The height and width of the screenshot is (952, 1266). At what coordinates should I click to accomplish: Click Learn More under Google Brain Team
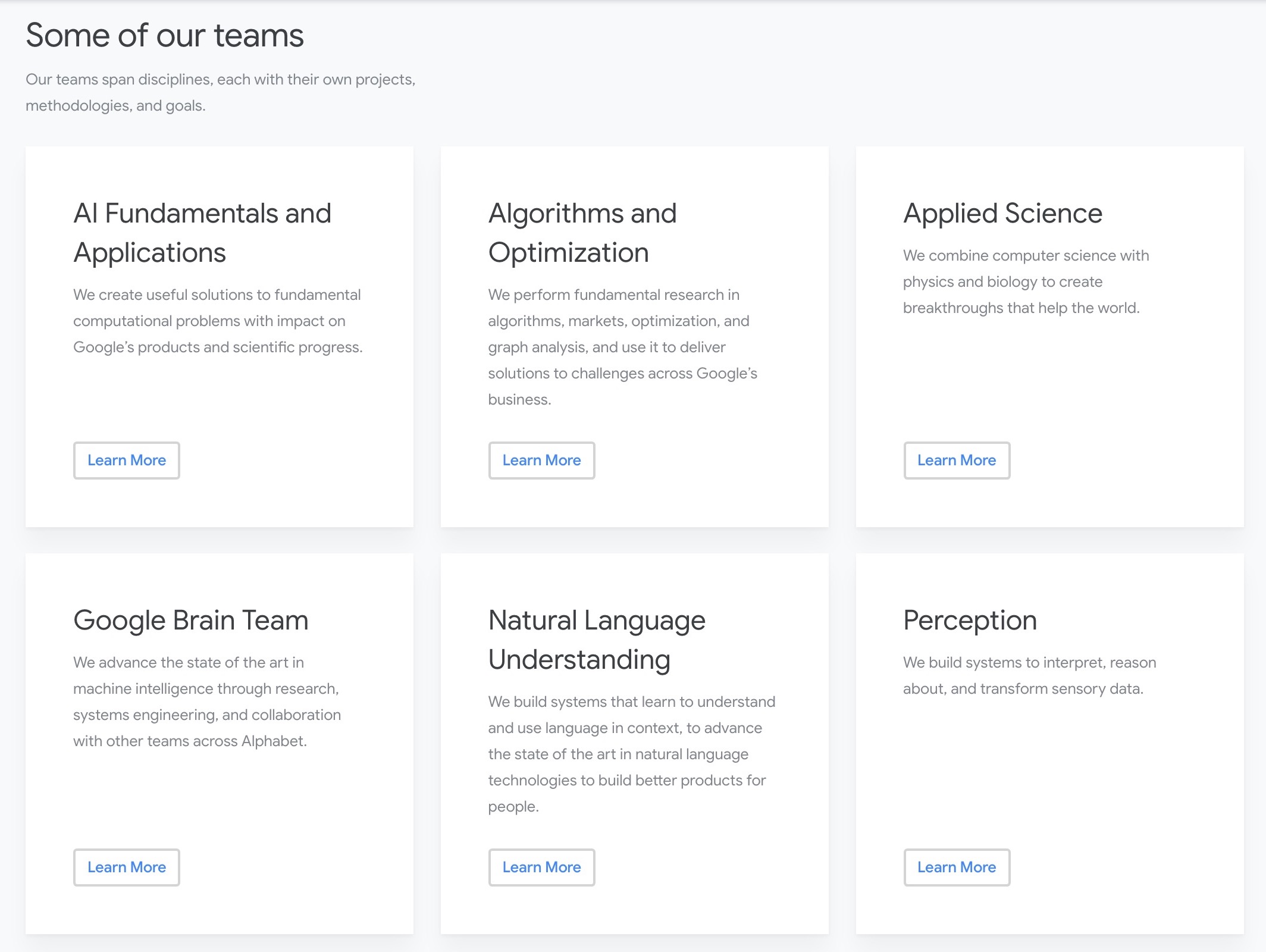pos(126,867)
